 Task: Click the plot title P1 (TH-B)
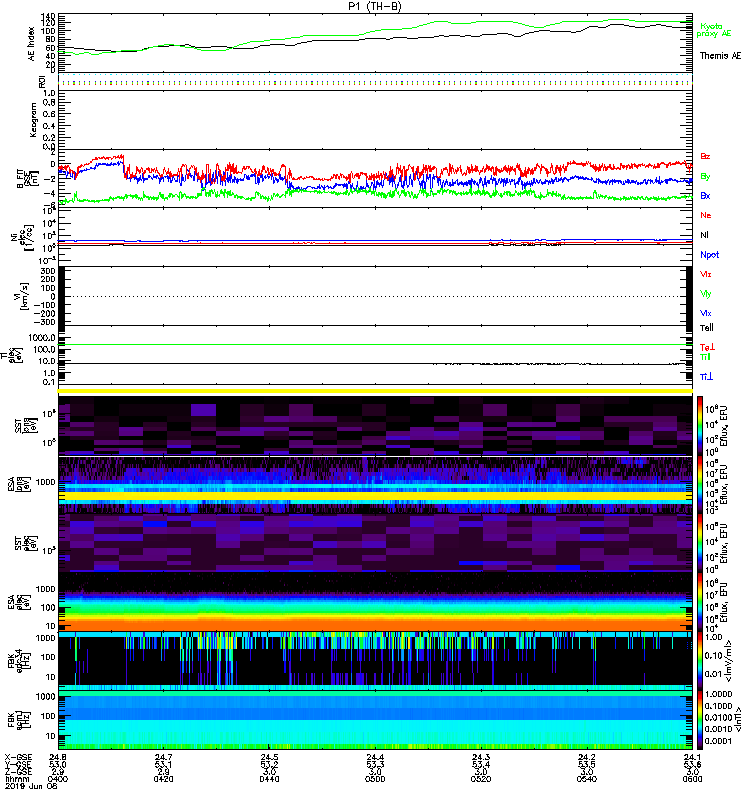point(375,6)
